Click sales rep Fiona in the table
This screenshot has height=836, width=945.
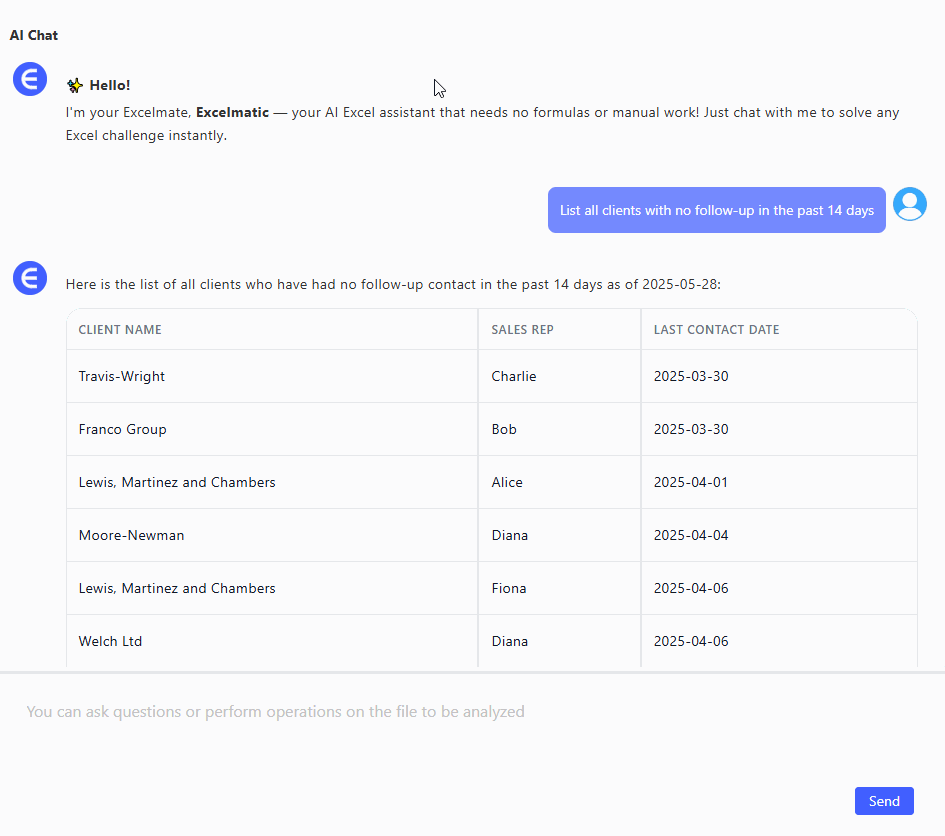tap(509, 588)
